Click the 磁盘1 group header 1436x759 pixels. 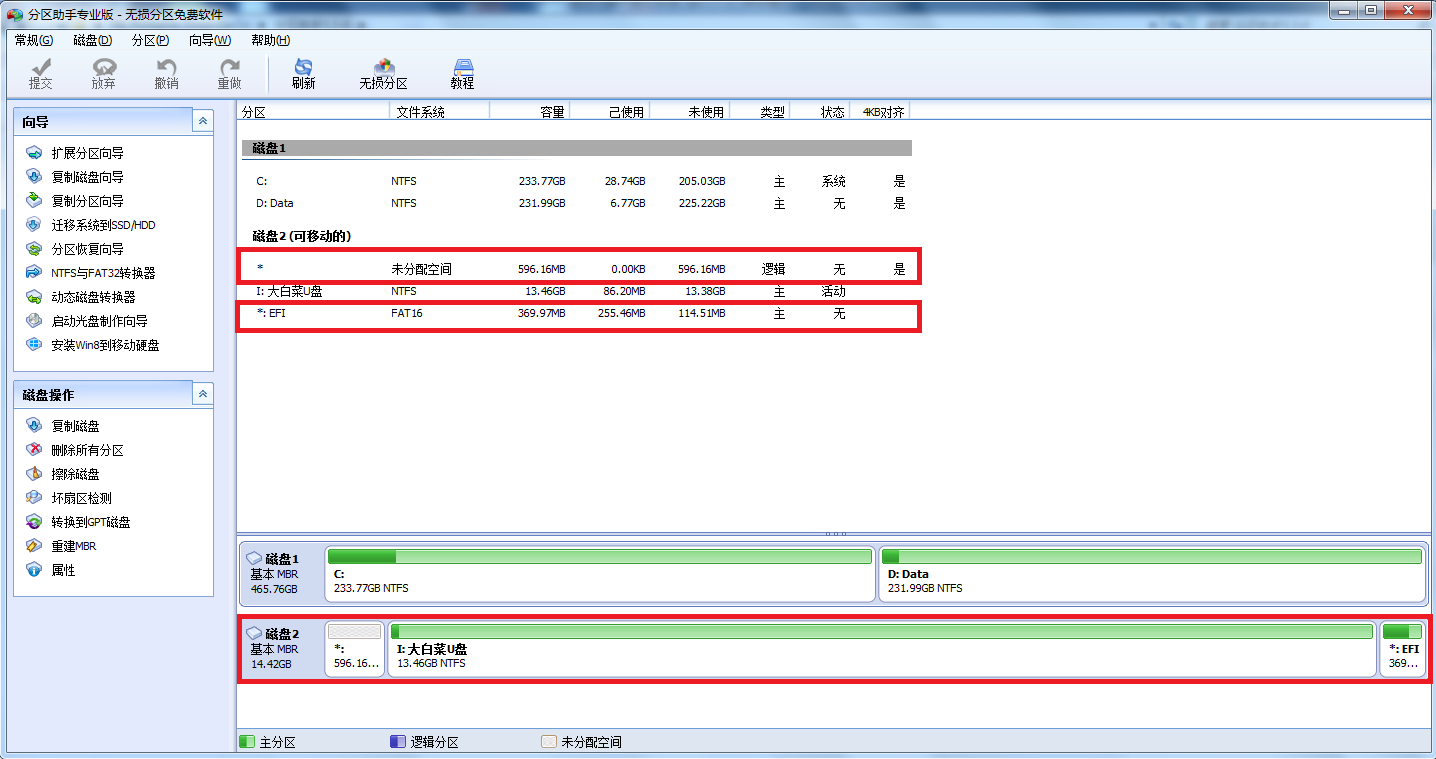(x=577, y=148)
